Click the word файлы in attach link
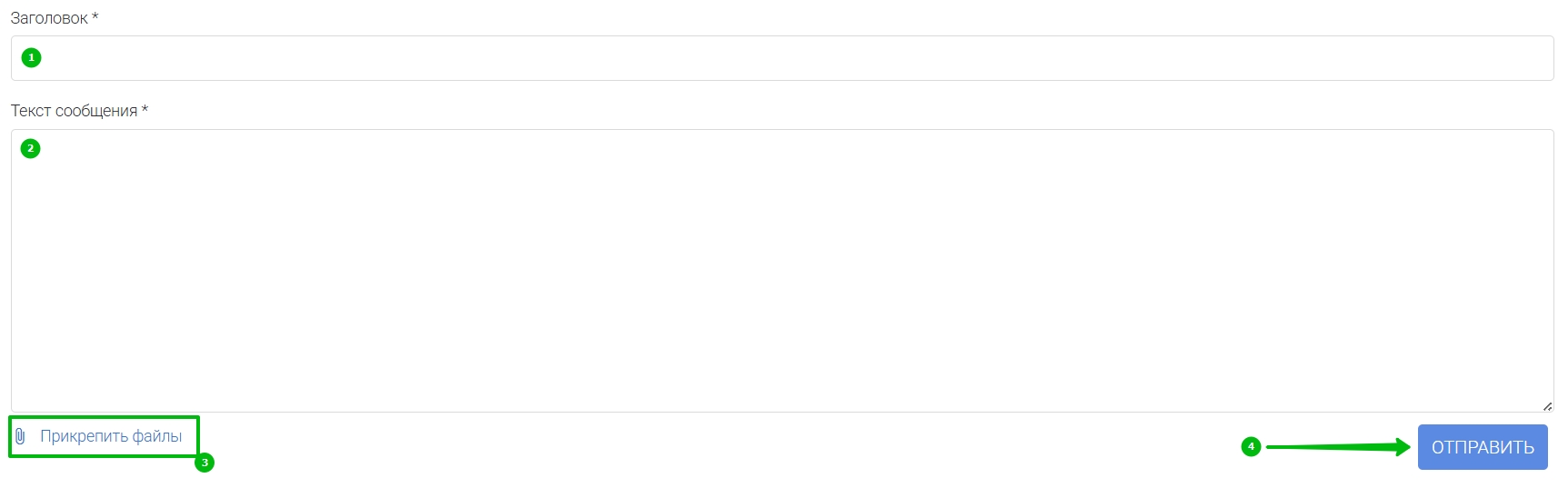Image resolution: width=1568 pixels, height=488 pixels. coord(157,436)
